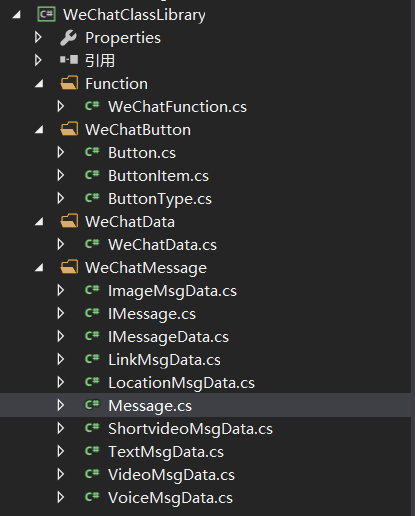Select the LocationMsgData.cs file name
415x516 pixels.
(181, 384)
